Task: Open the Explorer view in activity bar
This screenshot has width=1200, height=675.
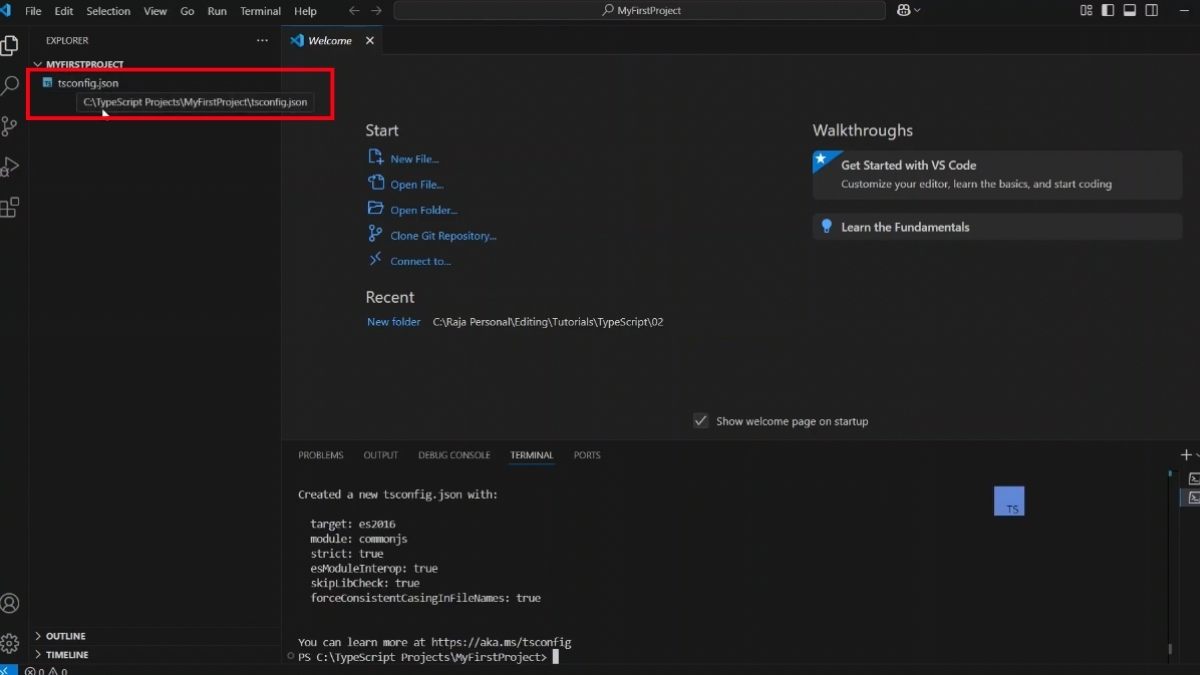Action: click(x=10, y=45)
